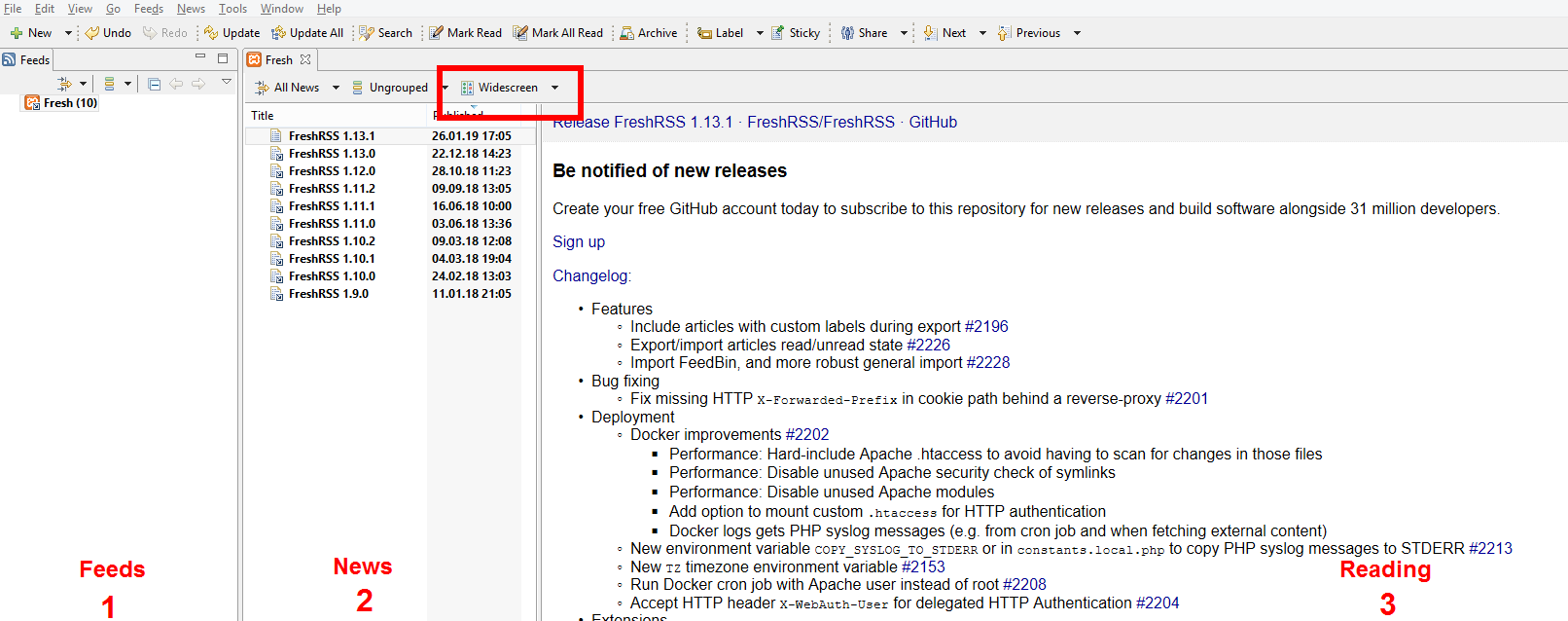1568x621 pixels.
Task: Open the Release FreshRSS 1.13.1 title link
Action: (x=755, y=123)
